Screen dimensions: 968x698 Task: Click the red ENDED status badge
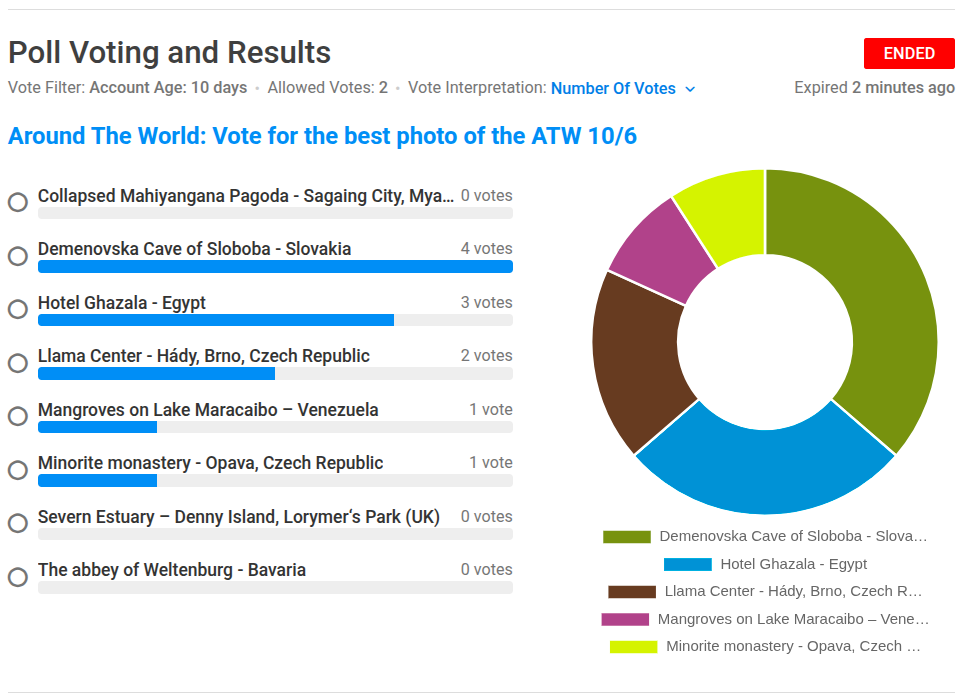909,53
